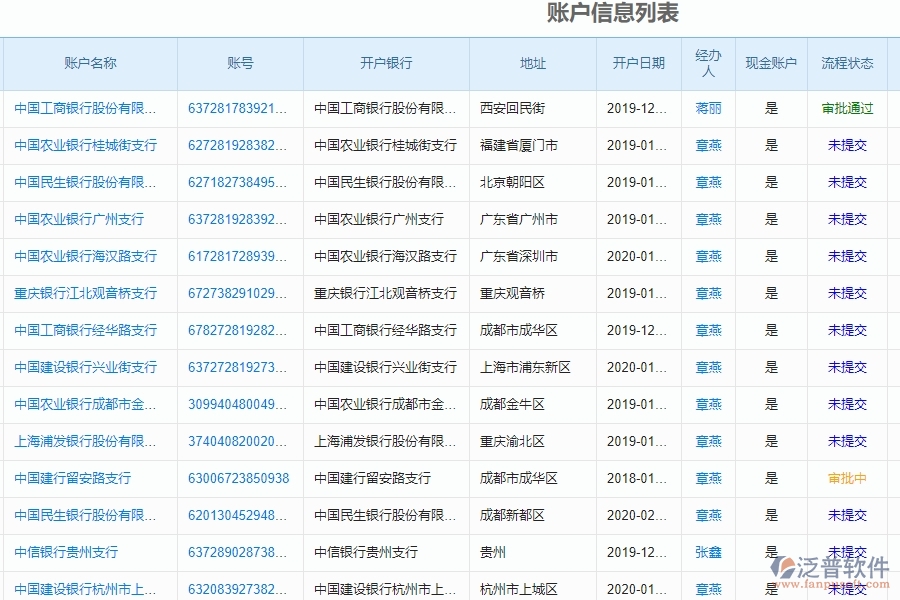Image resolution: width=900 pixels, height=600 pixels.
Task: Click the 开户银行 column header
Action: click(385, 63)
